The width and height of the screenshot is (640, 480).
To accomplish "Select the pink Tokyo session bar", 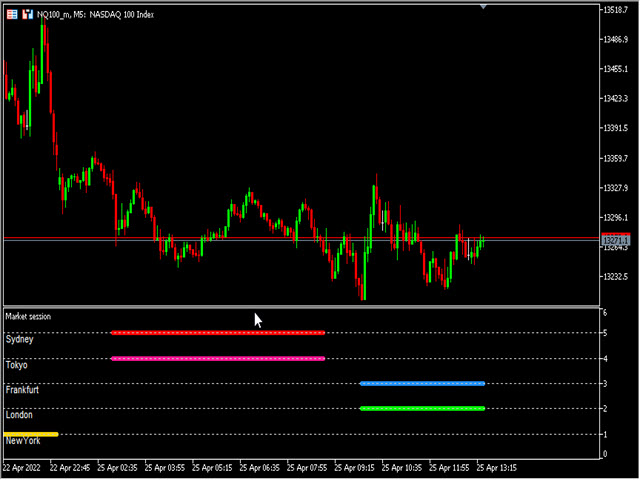I will [x=218, y=359].
